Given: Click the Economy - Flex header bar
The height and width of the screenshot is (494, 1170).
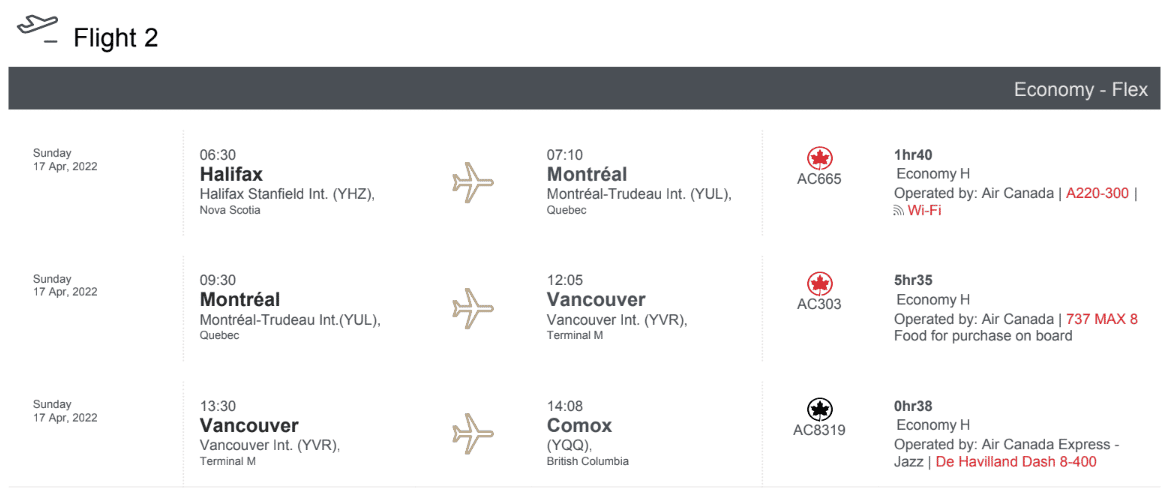Looking at the screenshot, I should (x=584, y=89).
